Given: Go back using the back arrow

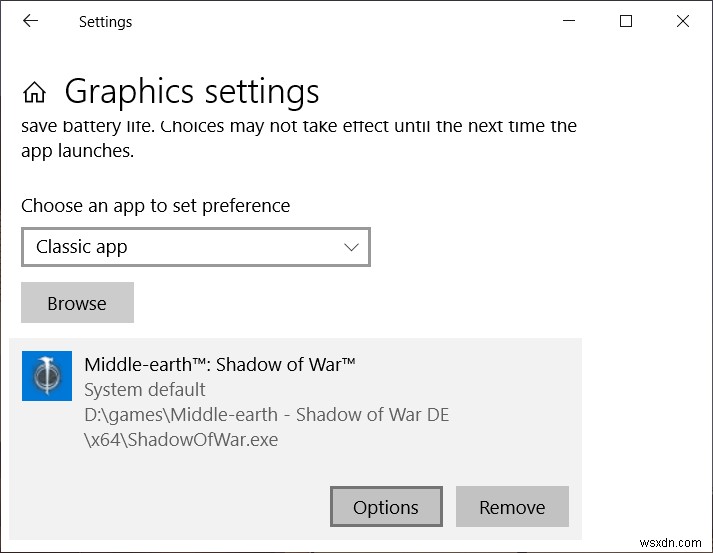Looking at the screenshot, I should [30, 21].
